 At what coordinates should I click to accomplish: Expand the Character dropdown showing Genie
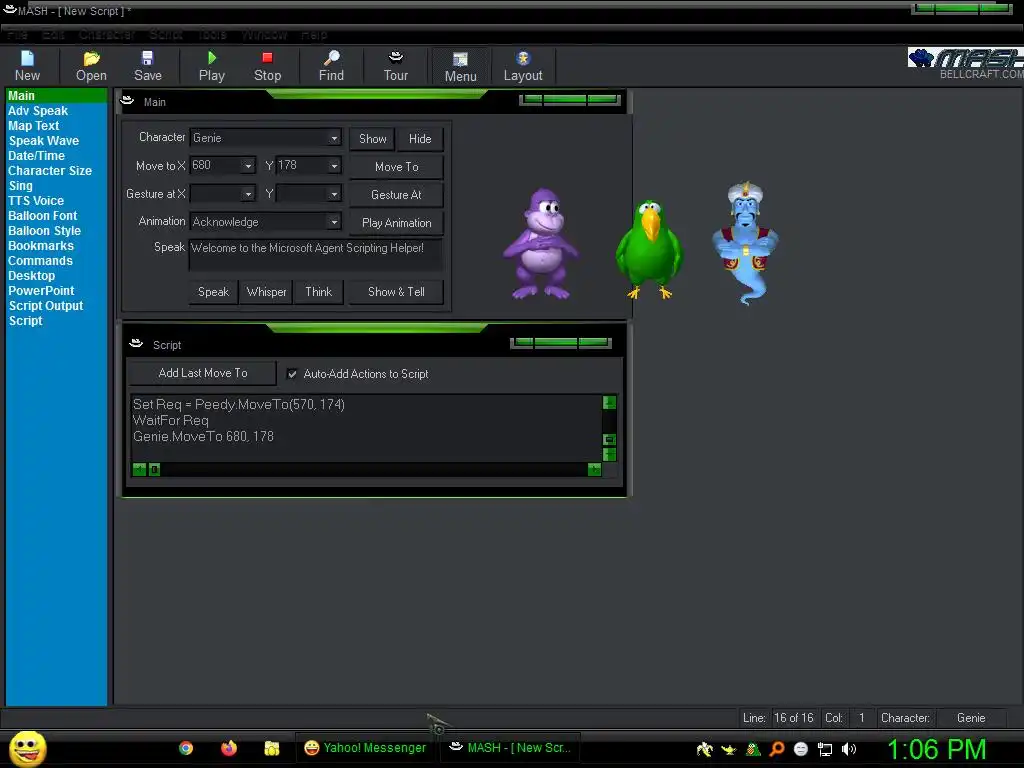coord(334,138)
